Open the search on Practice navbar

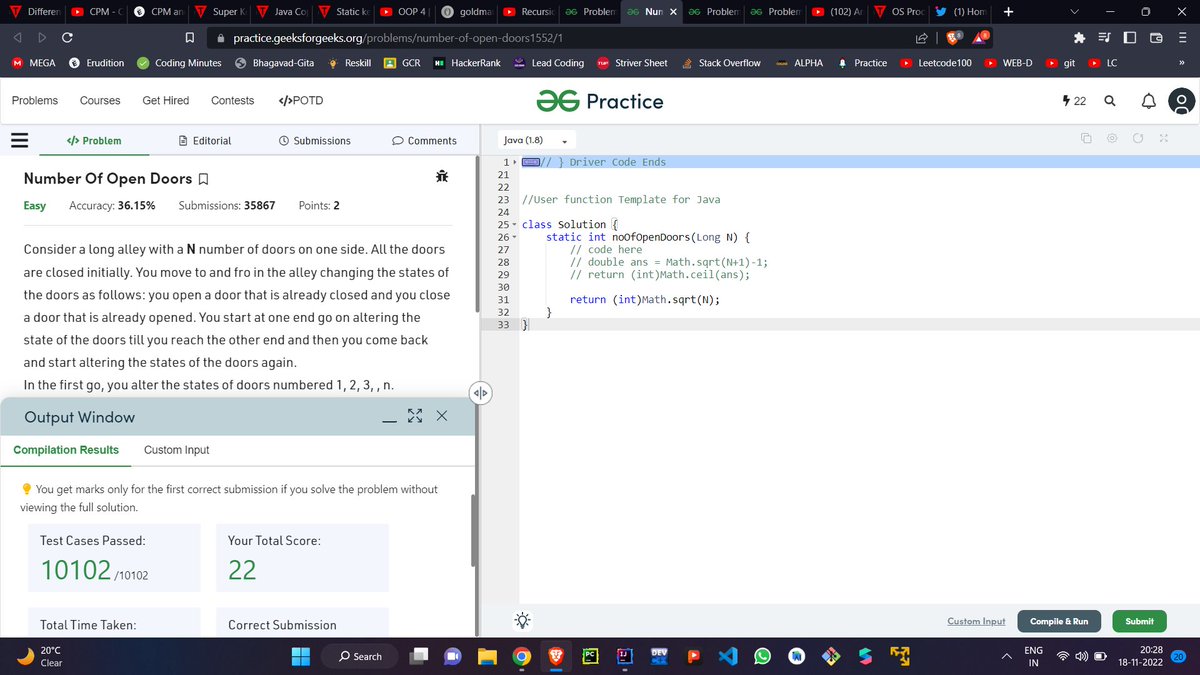(x=1110, y=100)
